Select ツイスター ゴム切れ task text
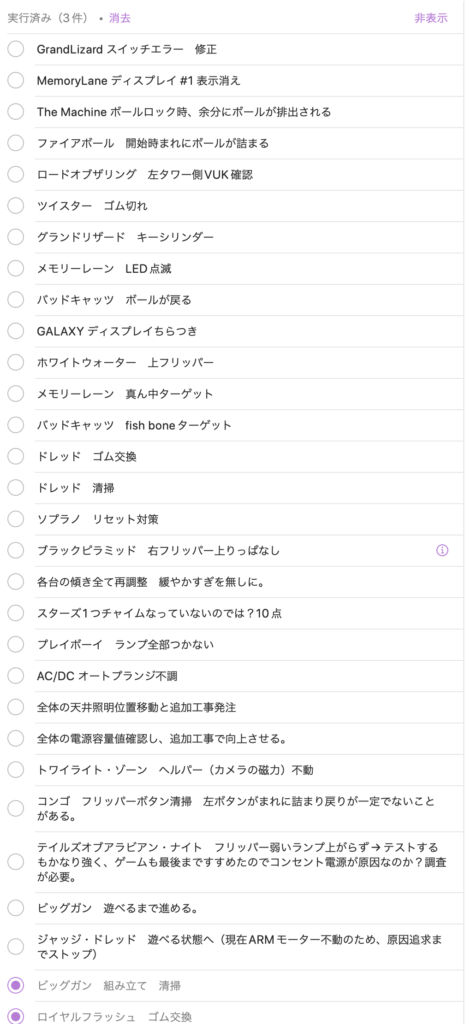 [92, 206]
